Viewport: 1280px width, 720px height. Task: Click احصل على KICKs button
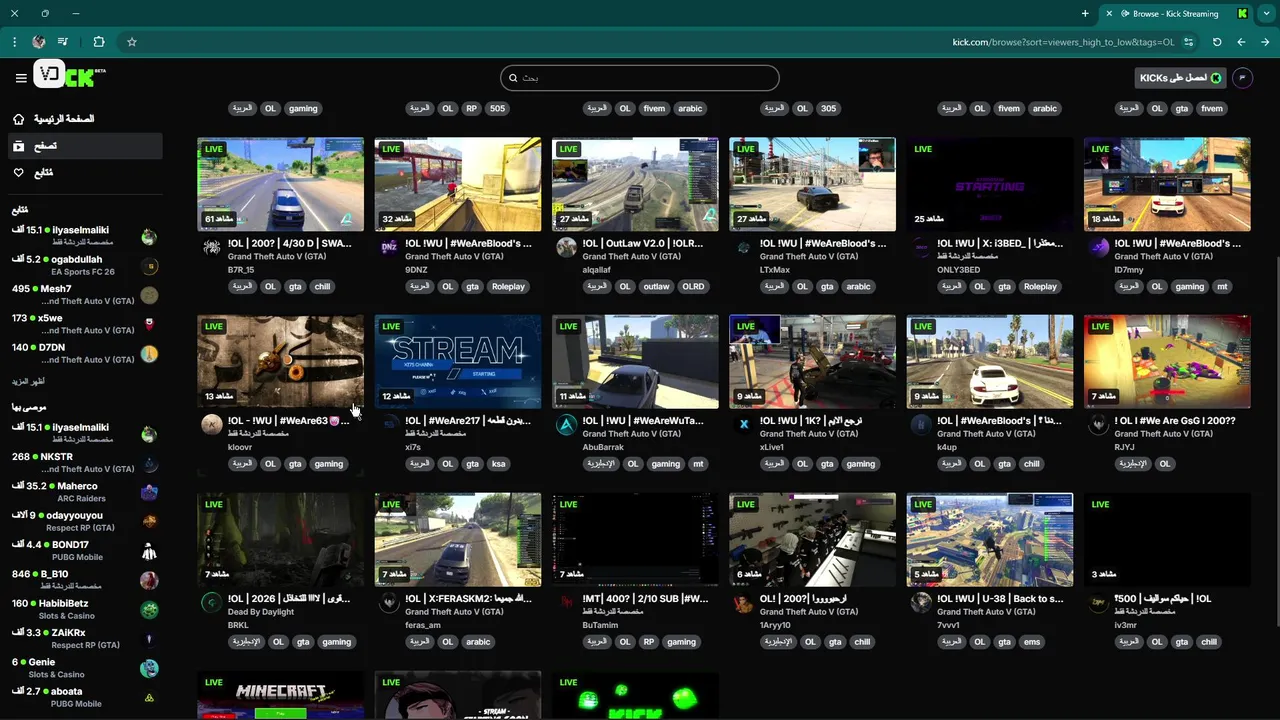coord(1180,78)
